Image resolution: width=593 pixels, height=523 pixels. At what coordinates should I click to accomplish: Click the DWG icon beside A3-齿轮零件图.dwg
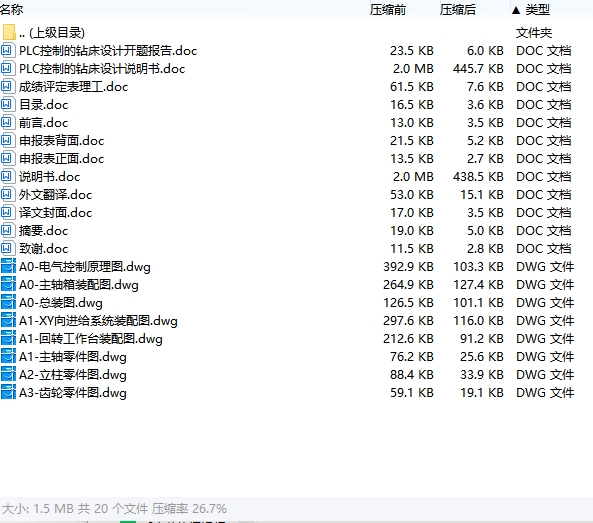pos(8,393)
